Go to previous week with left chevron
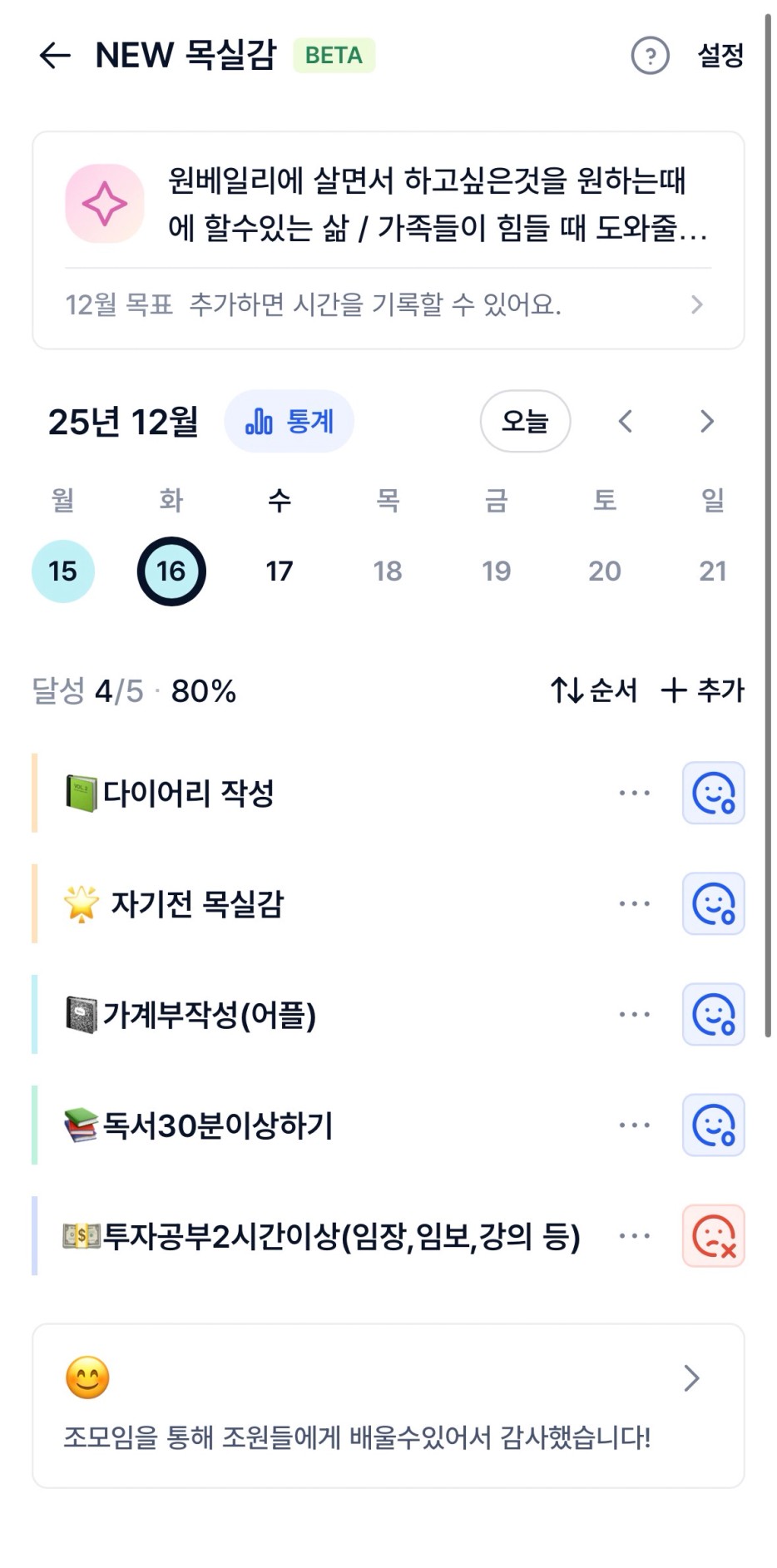Viewport: 777px width, 1568px height. click(x=626, y=422)
